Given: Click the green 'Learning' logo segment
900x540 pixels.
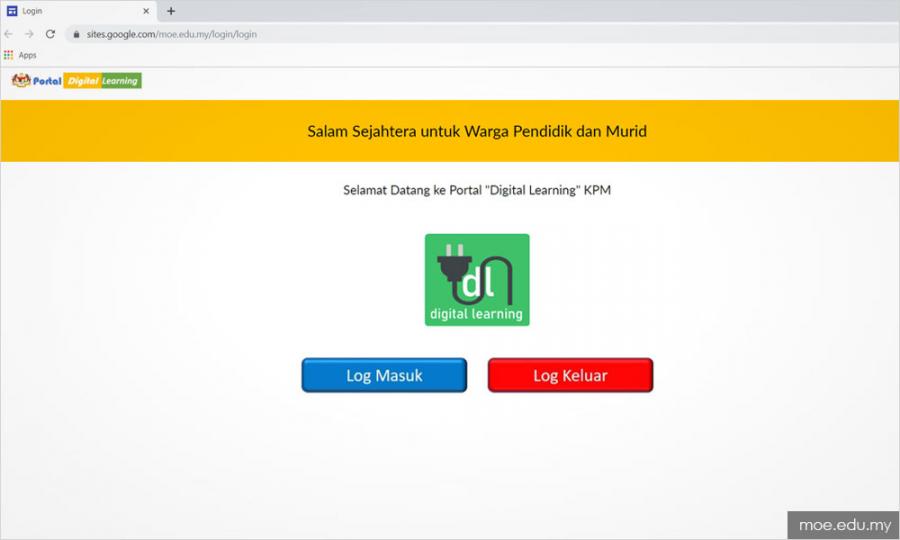Looking at the screenshot, I should point(120,81).
